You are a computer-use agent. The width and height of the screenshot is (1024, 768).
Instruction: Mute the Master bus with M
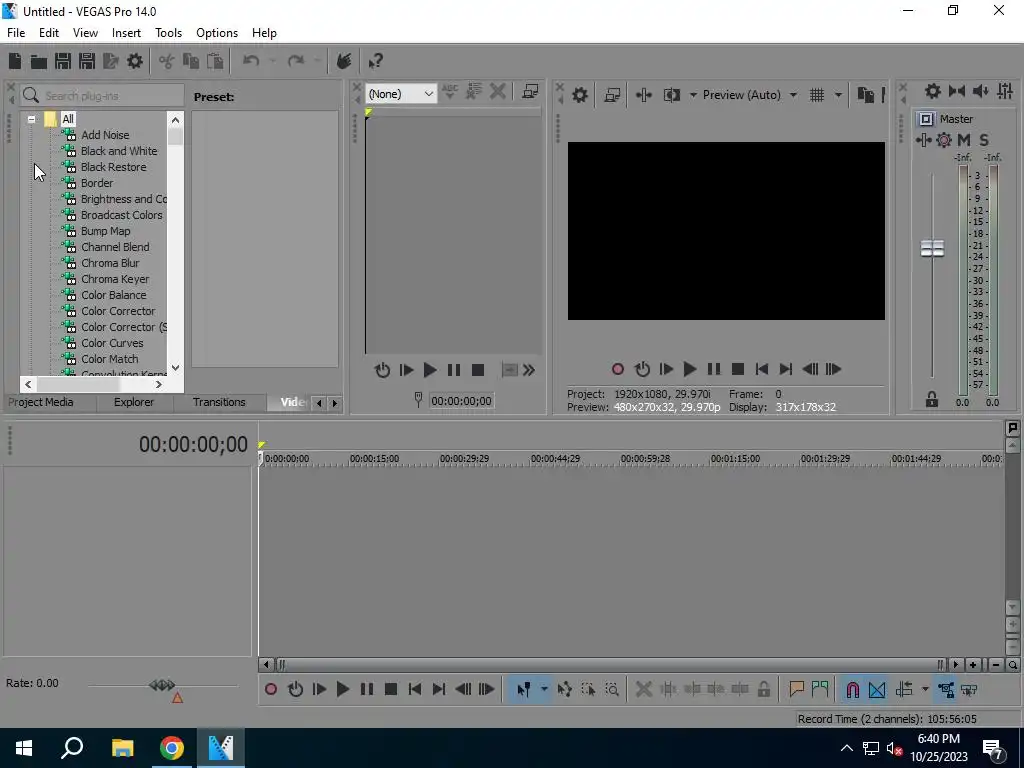point(964,140)
